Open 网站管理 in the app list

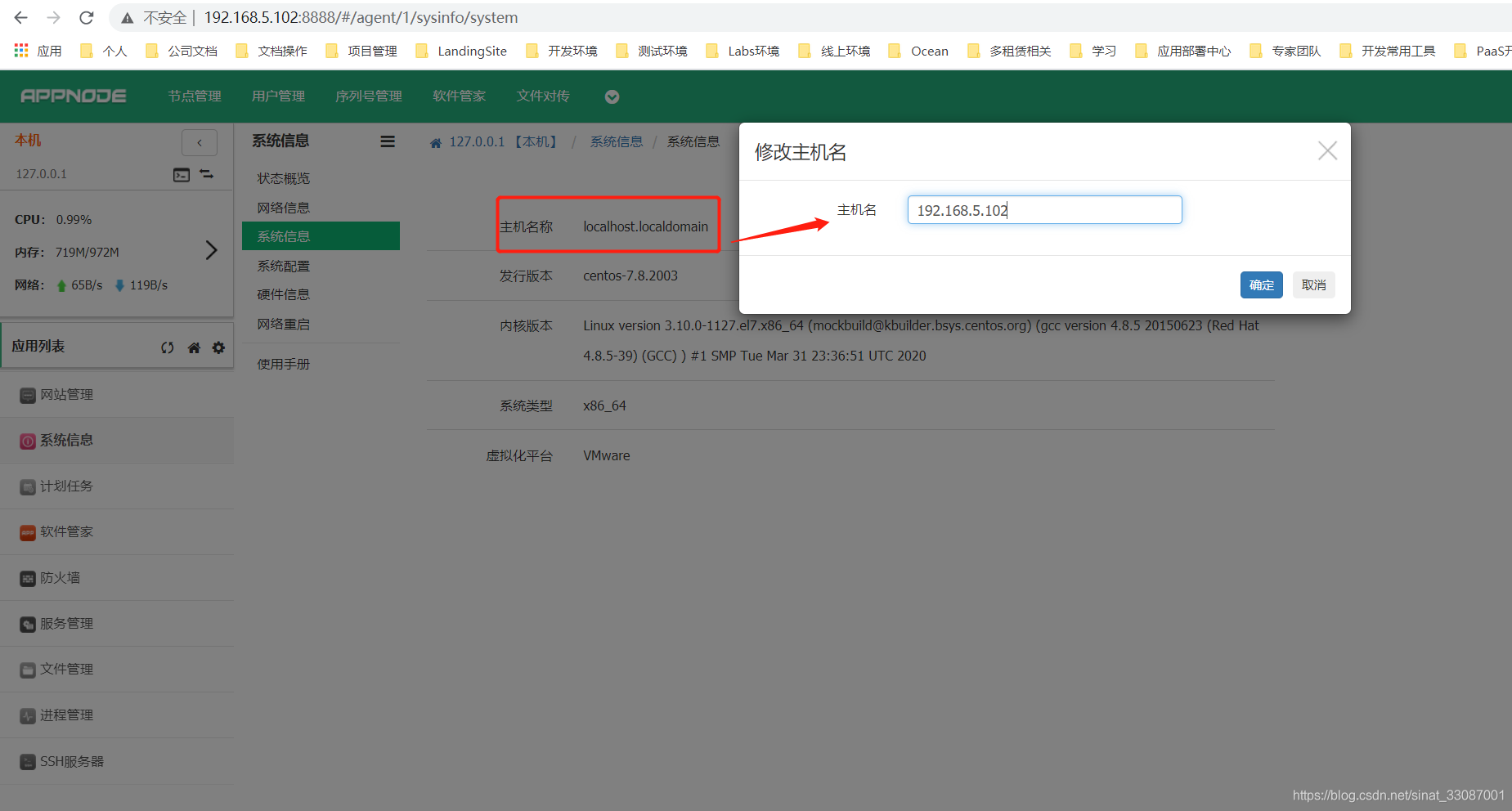click(x=117, y=395)
